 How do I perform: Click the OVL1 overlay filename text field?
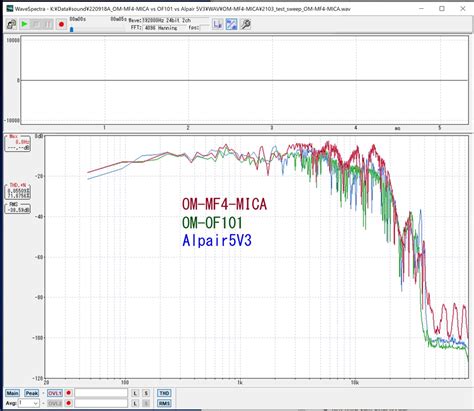pyautogui.click(x=101, y=393)
